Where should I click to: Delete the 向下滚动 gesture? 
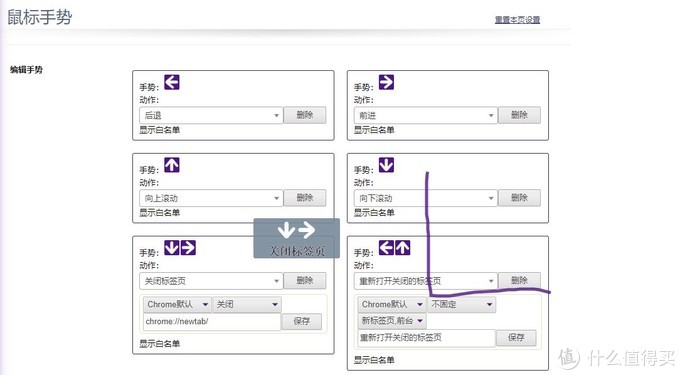click(519, 198)
